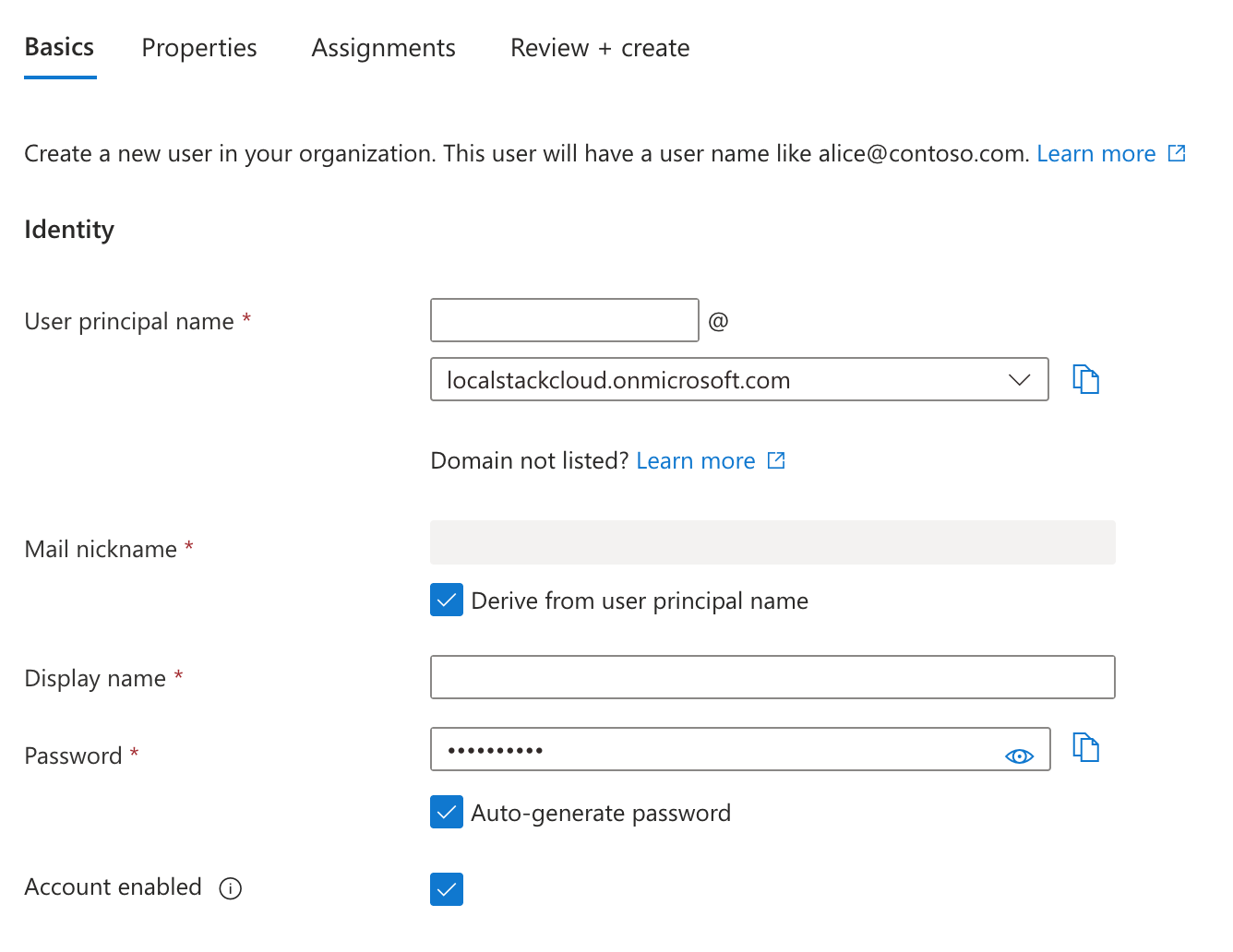The image size is (1233, 952).
Task: Click external link icon beside top Learn more
Action: pos(1177,153)
